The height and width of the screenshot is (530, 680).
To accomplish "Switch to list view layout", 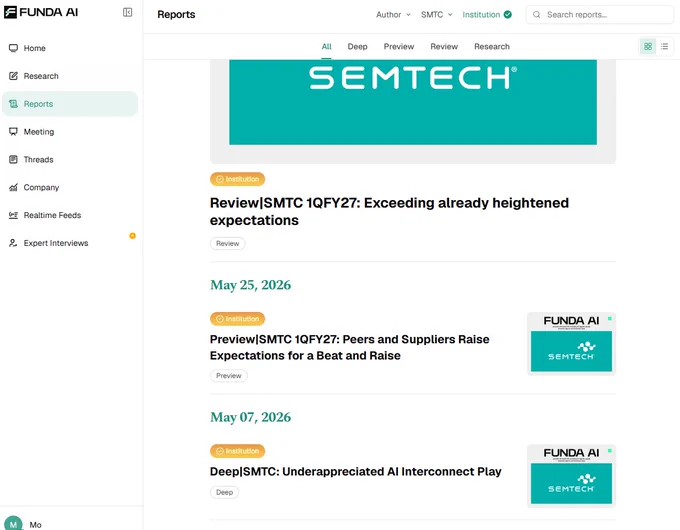I will [664, 46].
